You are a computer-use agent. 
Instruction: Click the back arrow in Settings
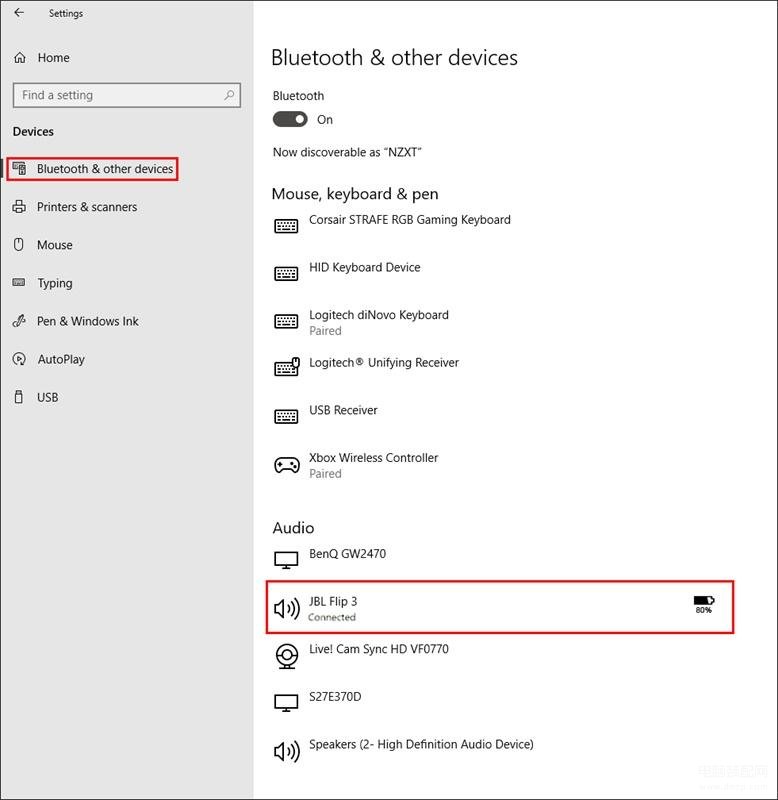pyautogui.click(x=19, y=12)
